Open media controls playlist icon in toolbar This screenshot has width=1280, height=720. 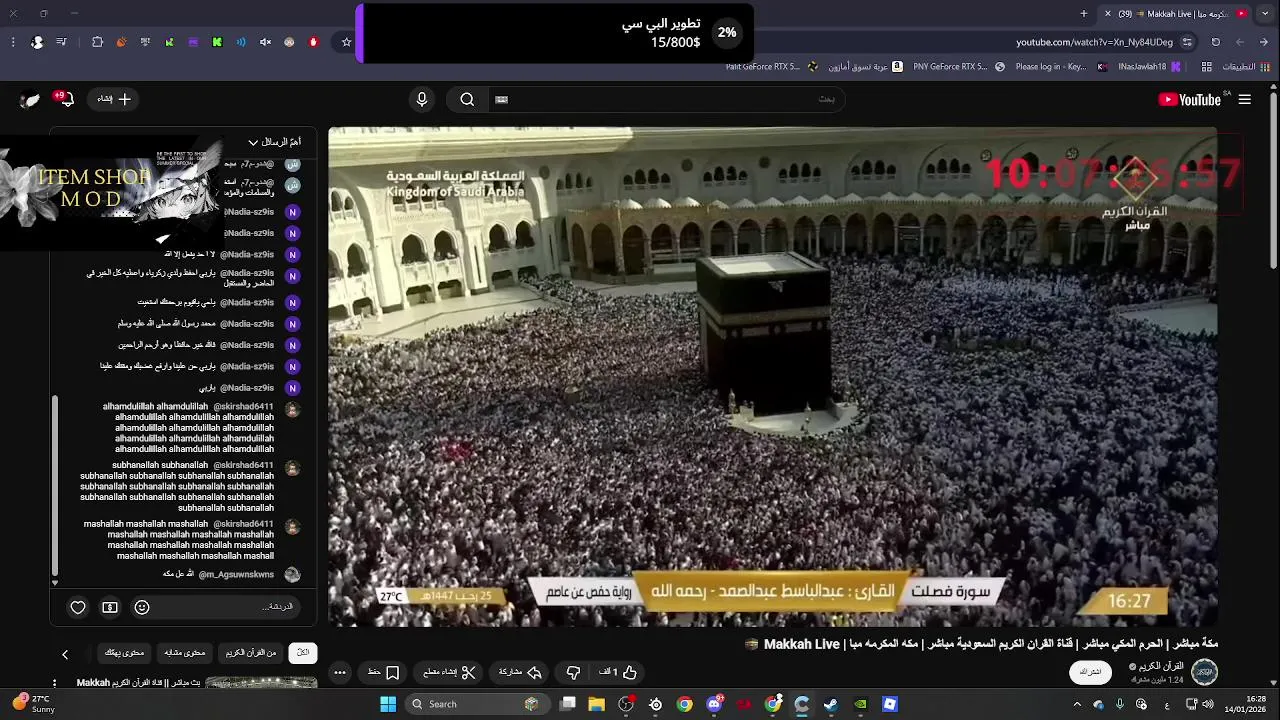62,42
